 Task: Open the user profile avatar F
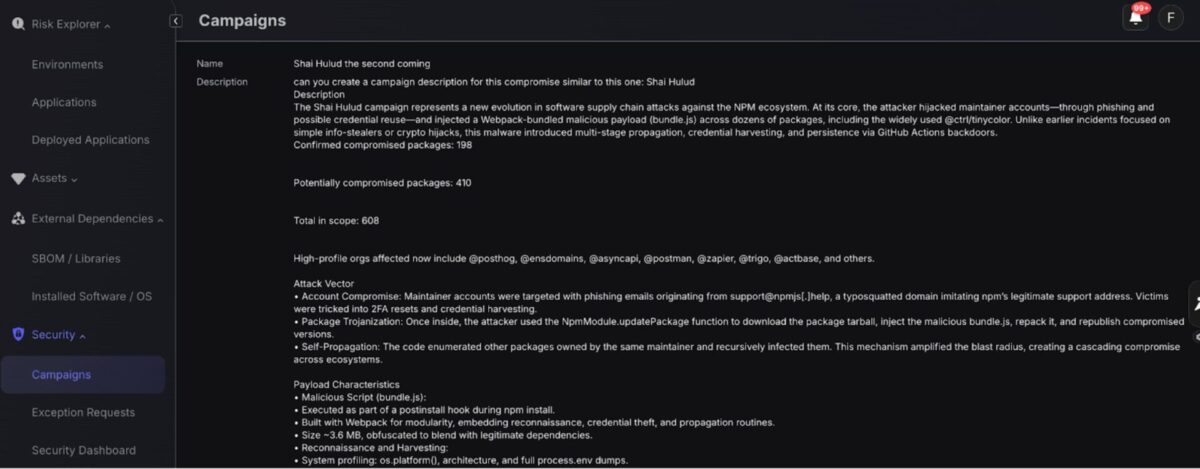(1170, 18)
